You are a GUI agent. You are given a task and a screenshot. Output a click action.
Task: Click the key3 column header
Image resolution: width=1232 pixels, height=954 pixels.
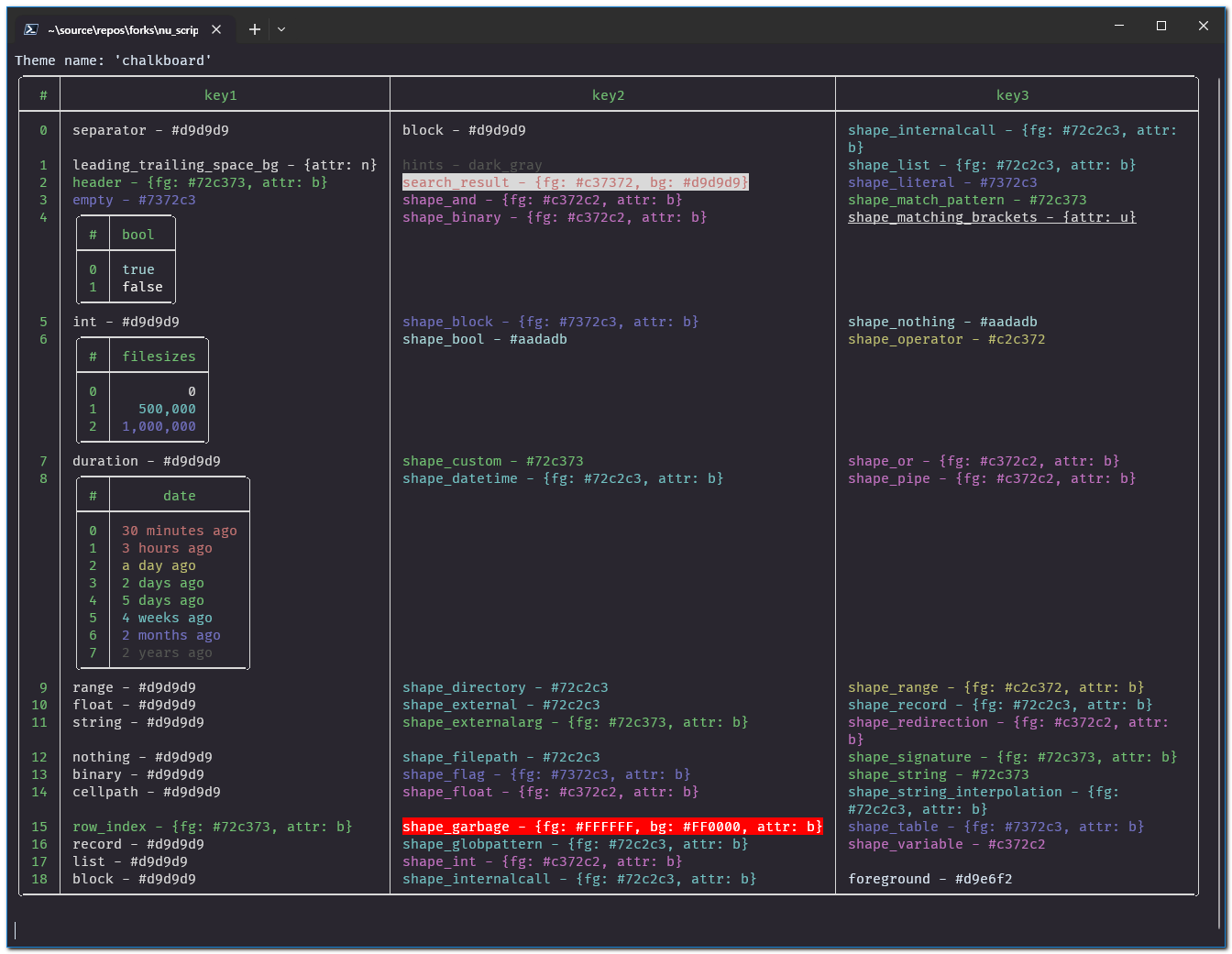click(1013, 95)
